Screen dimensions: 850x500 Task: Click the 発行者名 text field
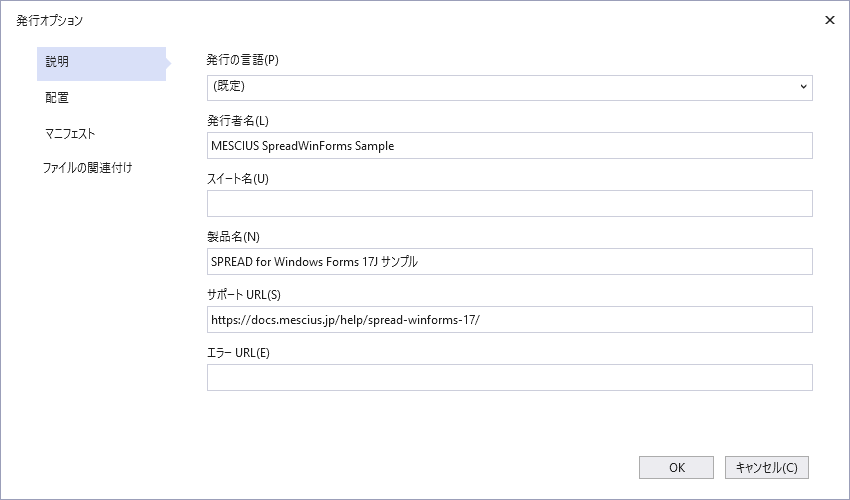pos(509,146)
